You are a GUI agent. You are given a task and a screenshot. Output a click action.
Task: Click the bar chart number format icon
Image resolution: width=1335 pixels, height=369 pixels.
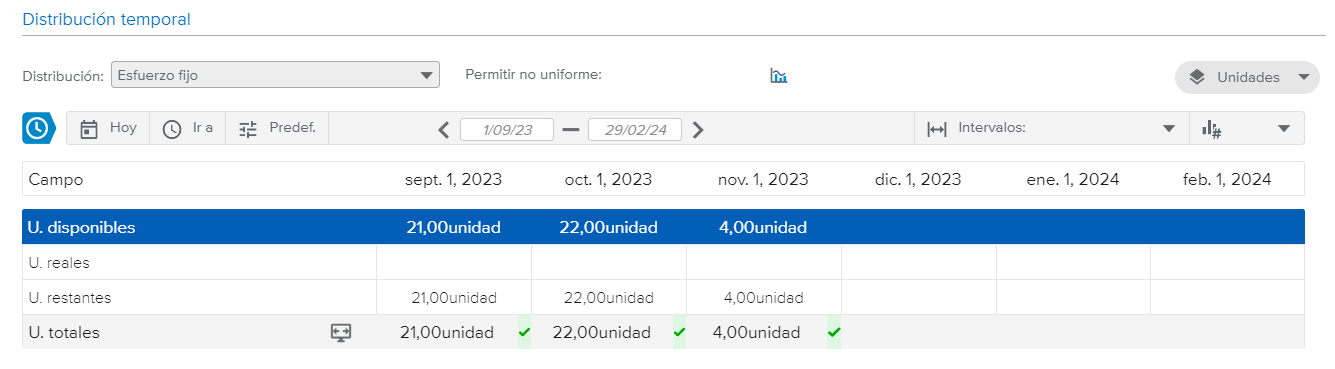[1212, 128]
